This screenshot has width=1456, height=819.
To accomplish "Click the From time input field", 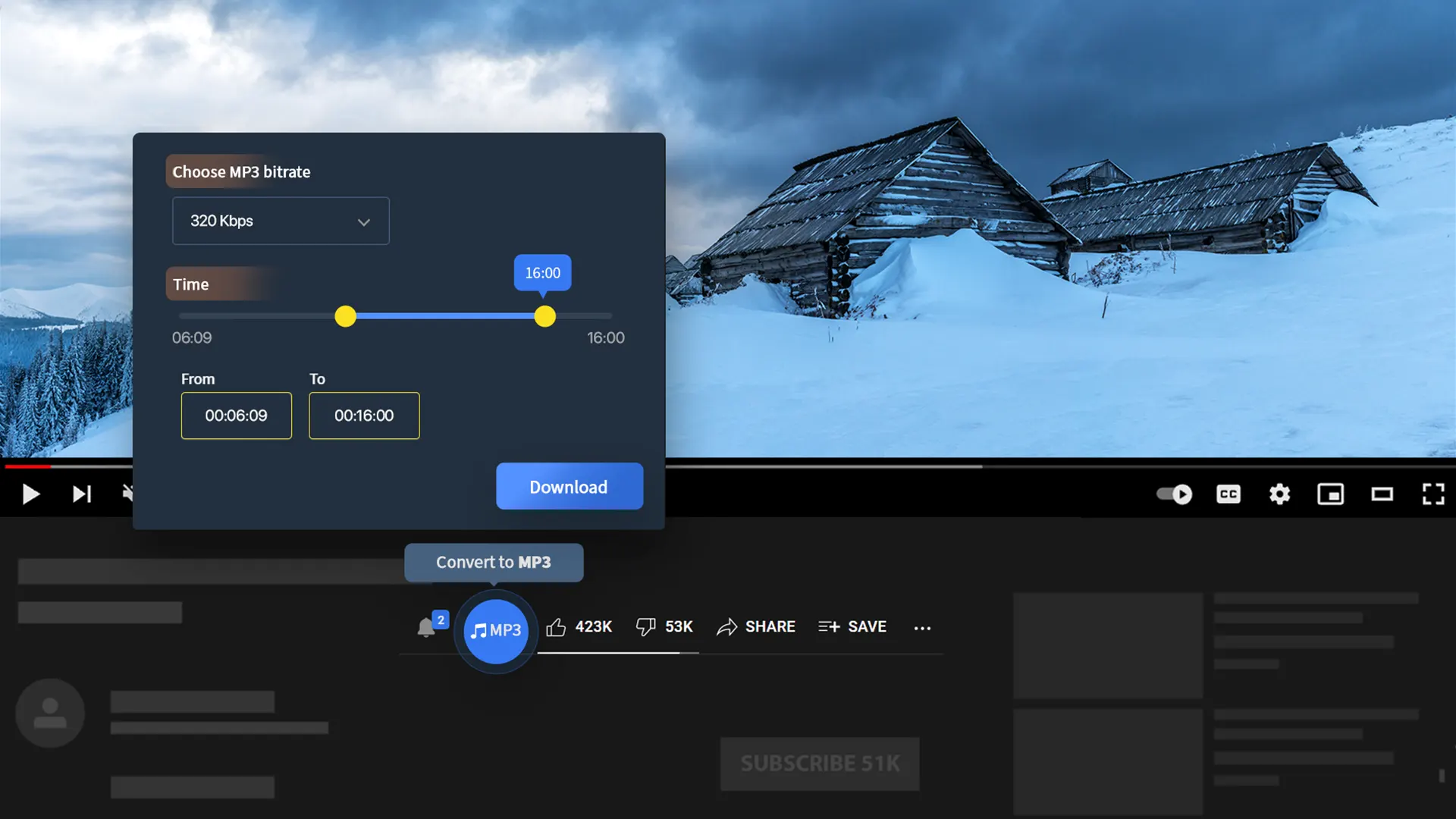I will [236, 415].
